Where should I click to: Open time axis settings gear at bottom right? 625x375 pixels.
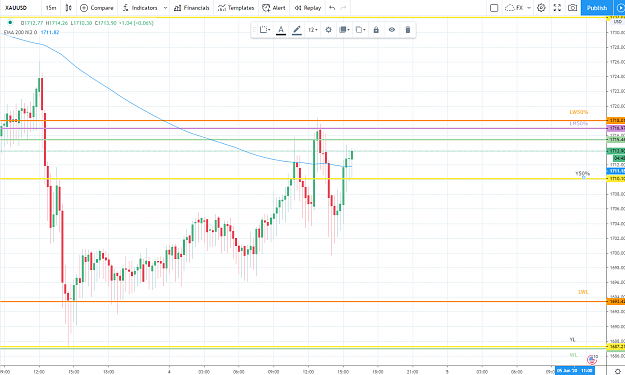click(x=618, y=371)
